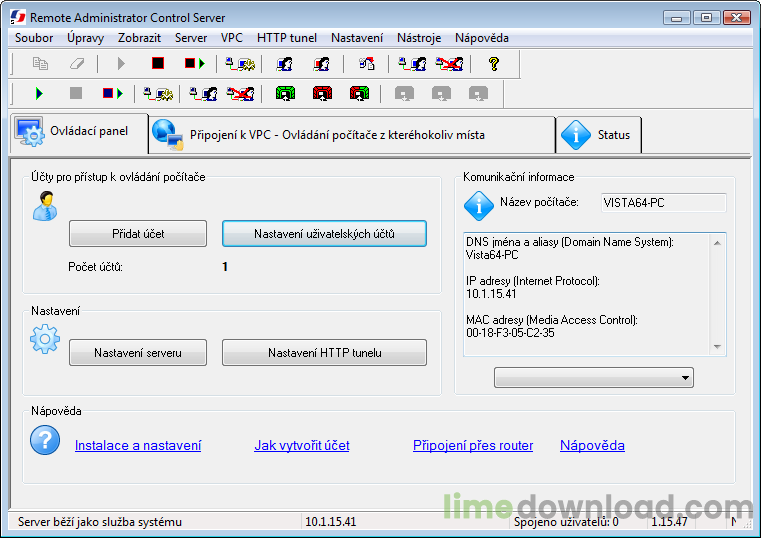Open the Nápověda menu in menu bar
The image size is (761, 538).
(481, 38)
